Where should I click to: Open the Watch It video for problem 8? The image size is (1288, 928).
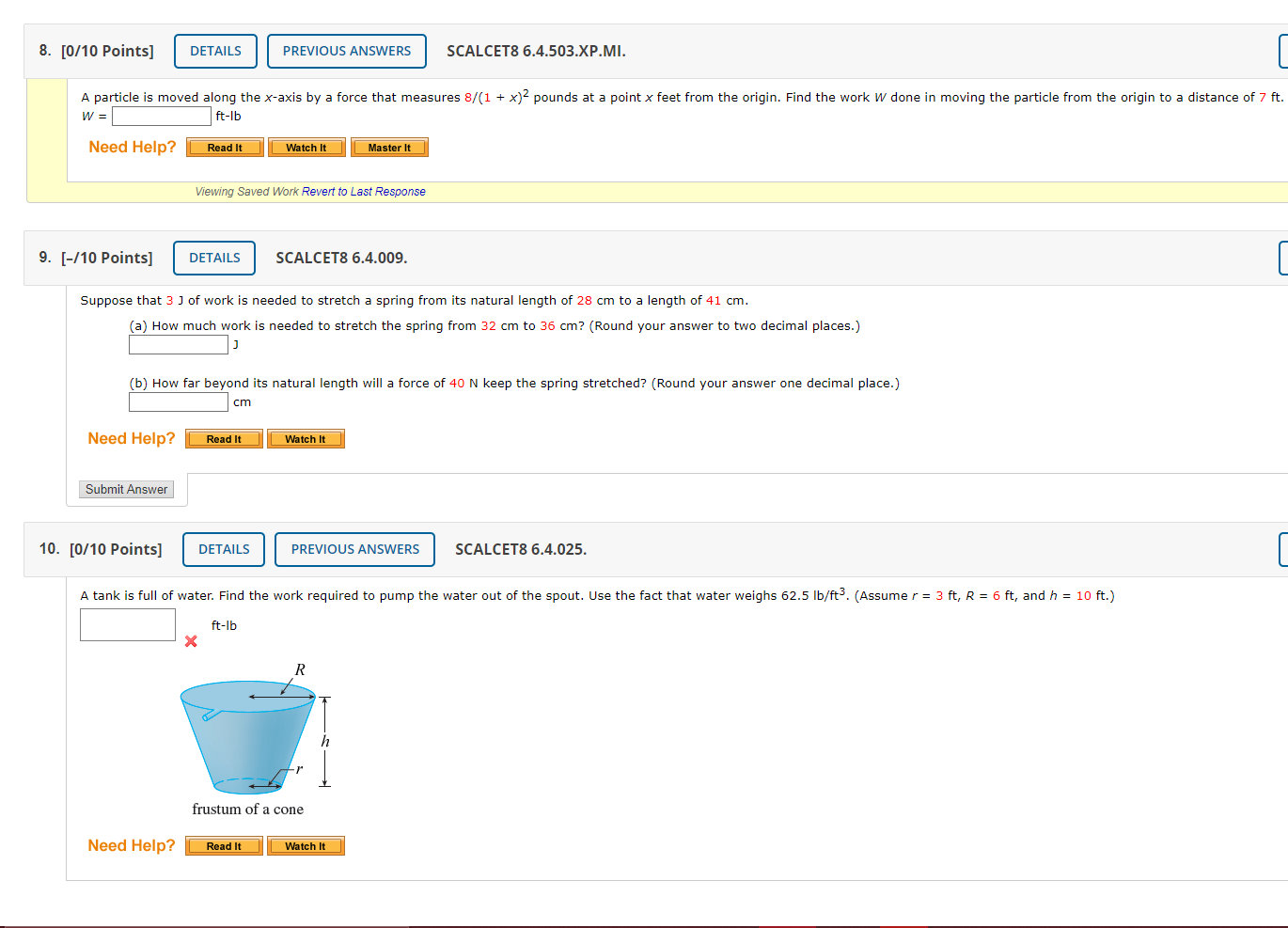tap(306, 147)
